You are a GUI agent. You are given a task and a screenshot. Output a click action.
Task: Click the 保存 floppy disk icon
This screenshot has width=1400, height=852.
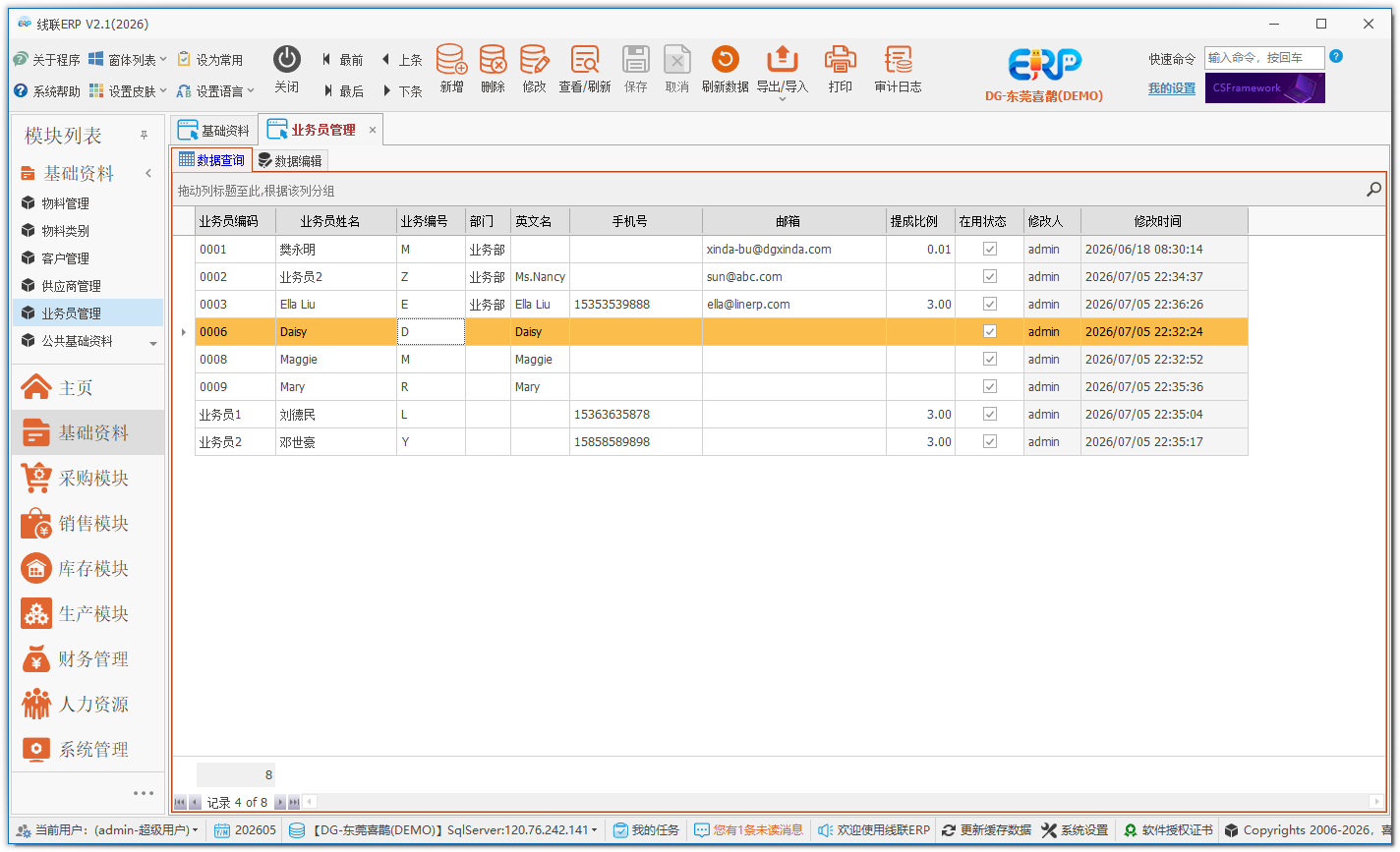tap(636, 60)
